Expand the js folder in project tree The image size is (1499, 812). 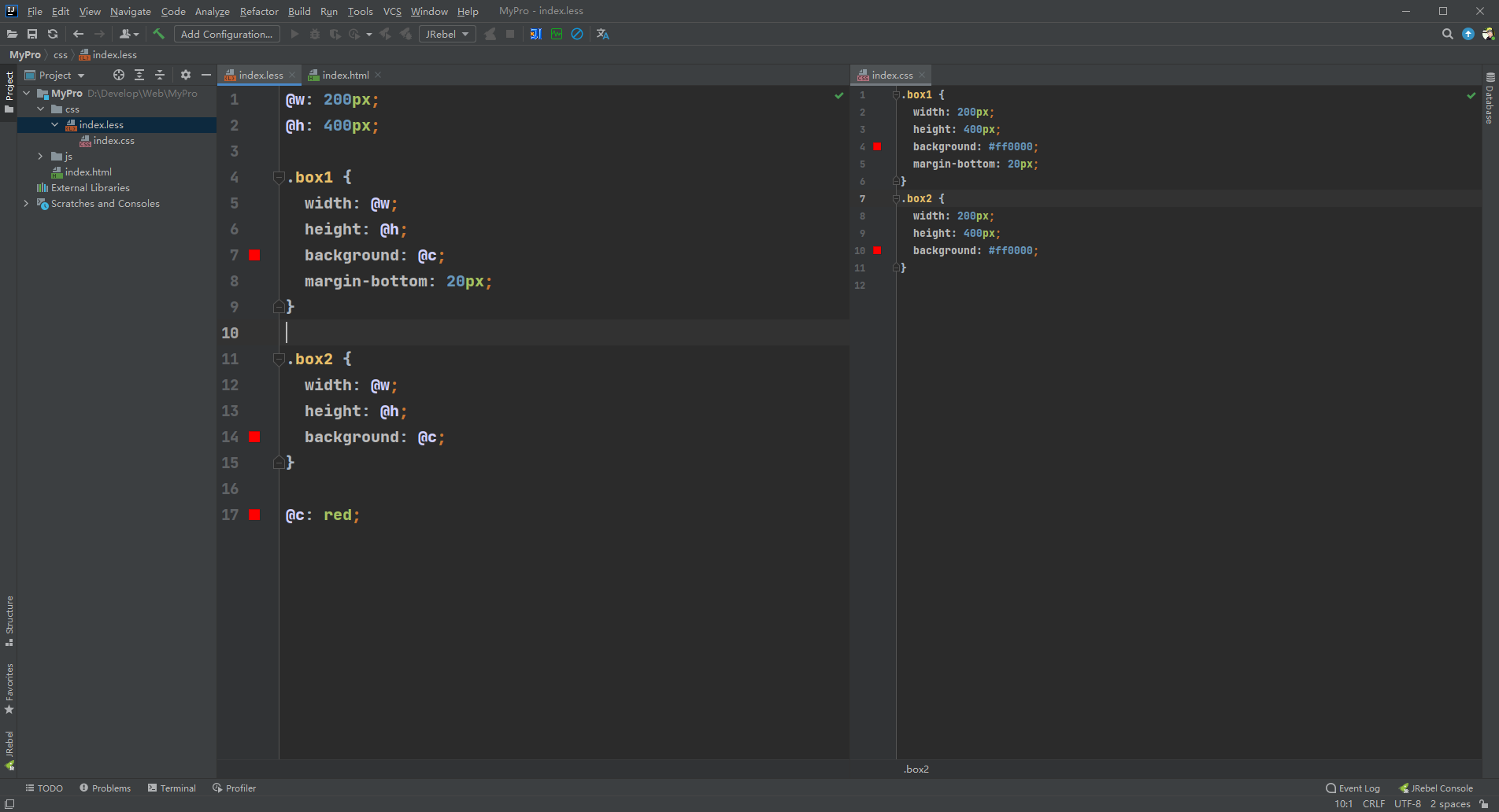[x=40, y=157]
